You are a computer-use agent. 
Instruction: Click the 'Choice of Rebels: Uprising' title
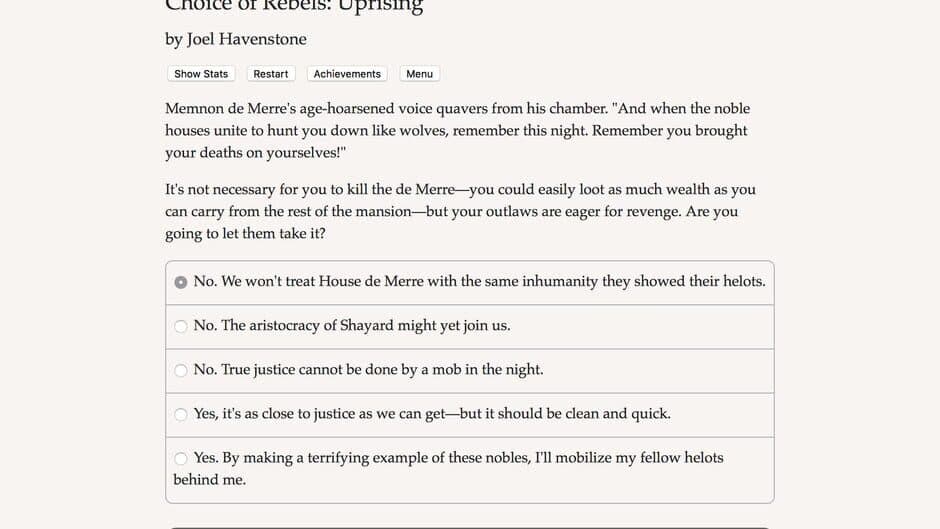[294, 6]
